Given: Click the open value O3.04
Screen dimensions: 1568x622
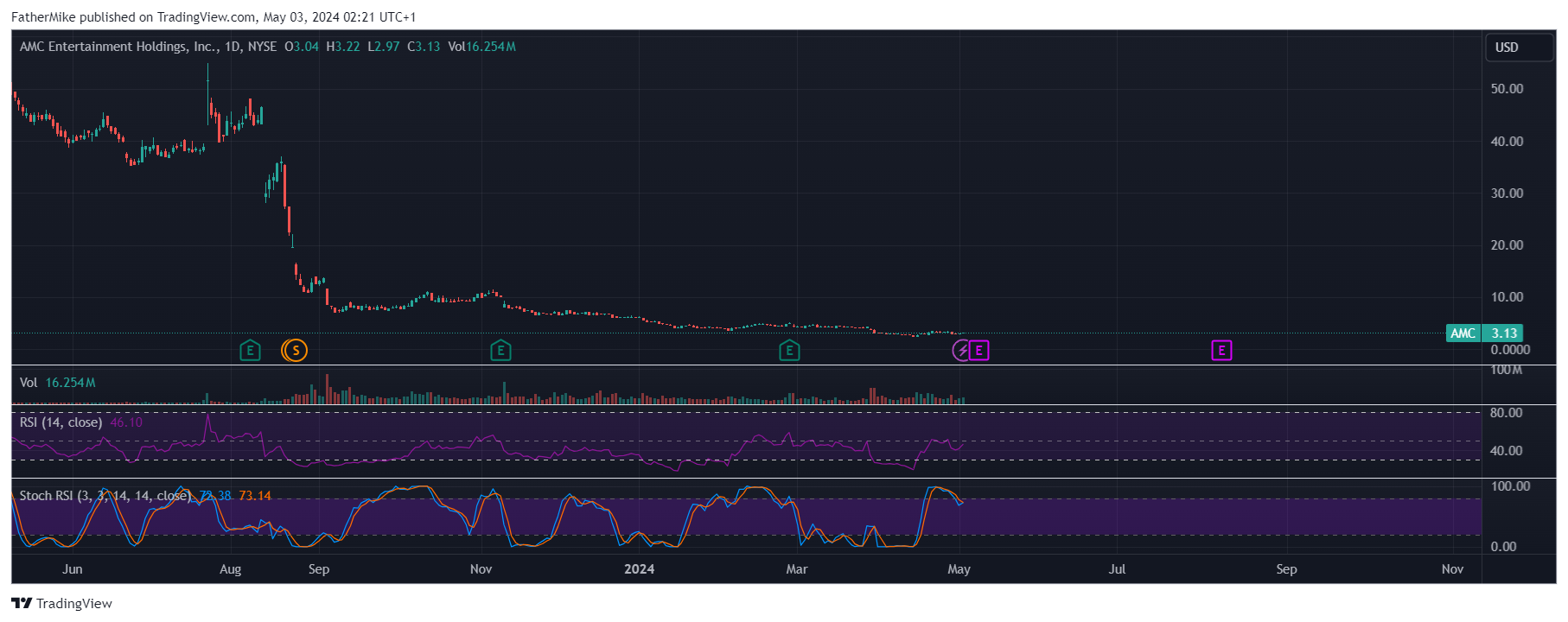Looking at the screenshot, I should (302, 47).
